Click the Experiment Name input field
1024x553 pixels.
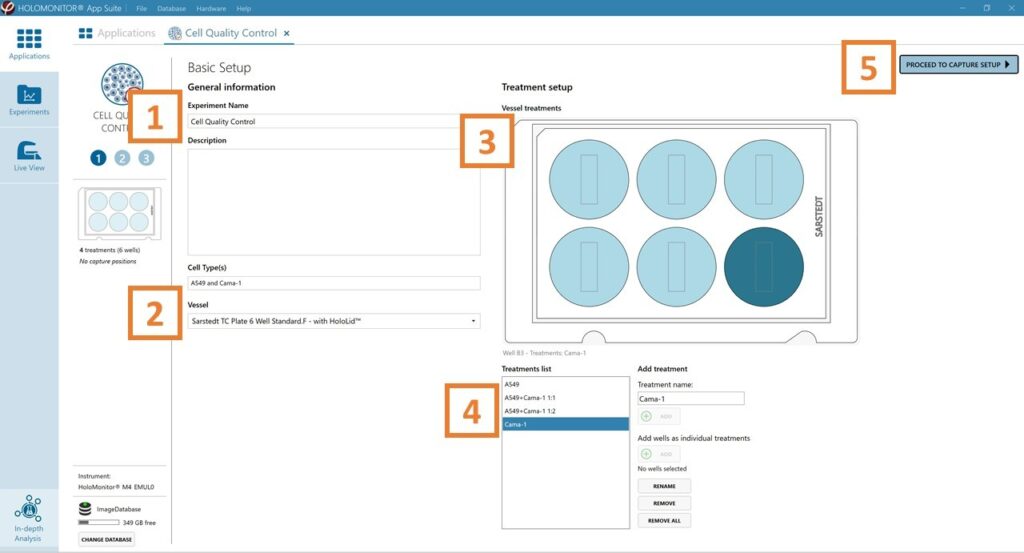coord(334,121)
